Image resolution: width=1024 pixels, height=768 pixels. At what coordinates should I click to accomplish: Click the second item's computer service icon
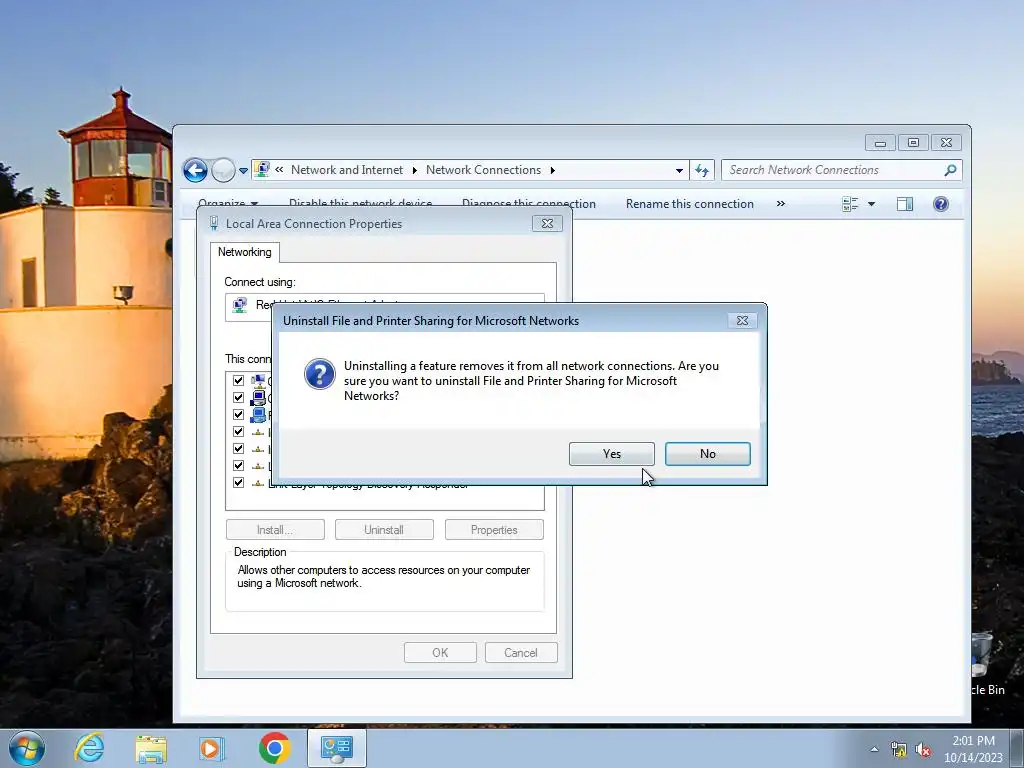pos(258,397)
